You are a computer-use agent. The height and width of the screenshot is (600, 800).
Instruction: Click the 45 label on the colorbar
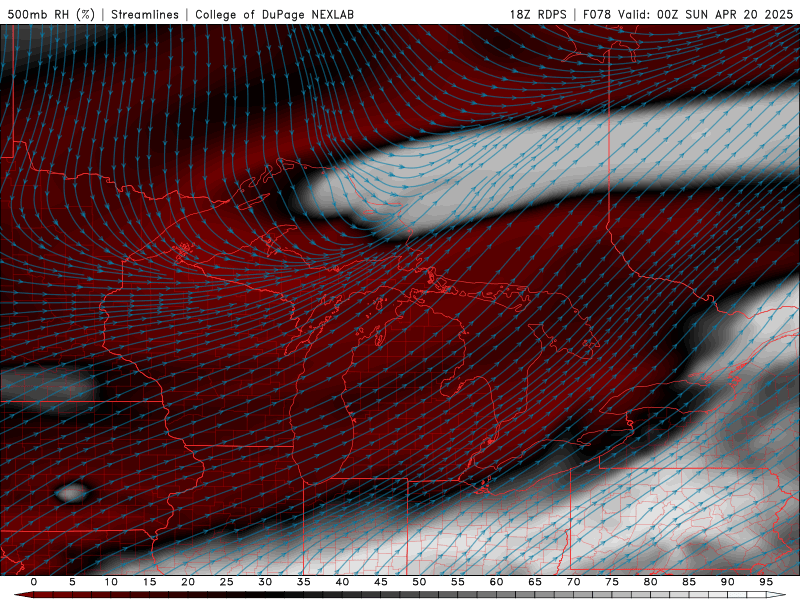point(380,582)
